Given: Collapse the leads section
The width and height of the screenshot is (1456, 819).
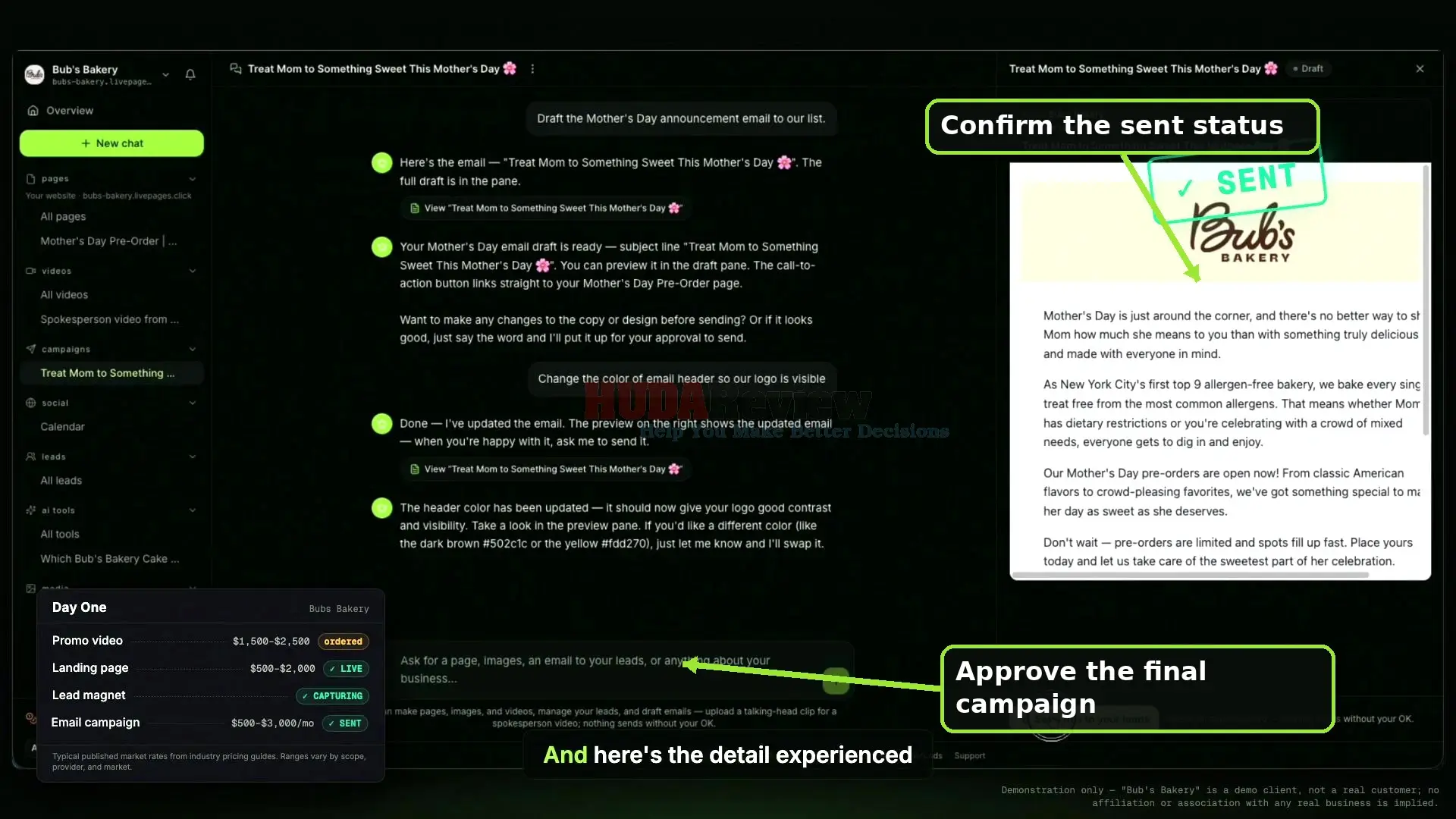Looking at the screenshot, I should click(x=193, y=457).
